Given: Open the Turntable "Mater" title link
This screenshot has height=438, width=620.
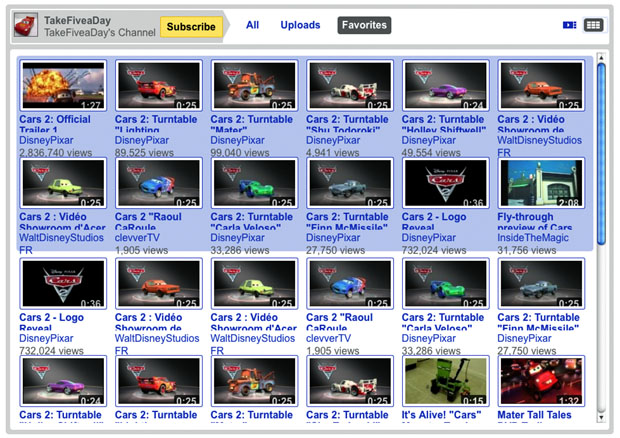Looking at the screenshot, I should [251, 124].
